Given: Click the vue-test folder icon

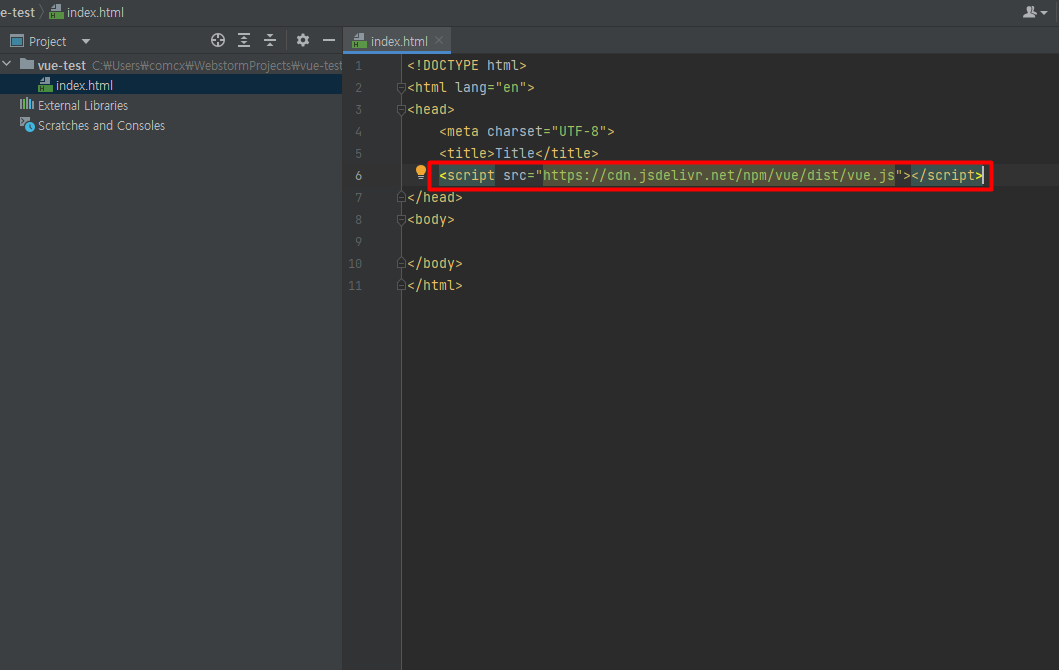Looking at the screenshot, I should point(27,64).
